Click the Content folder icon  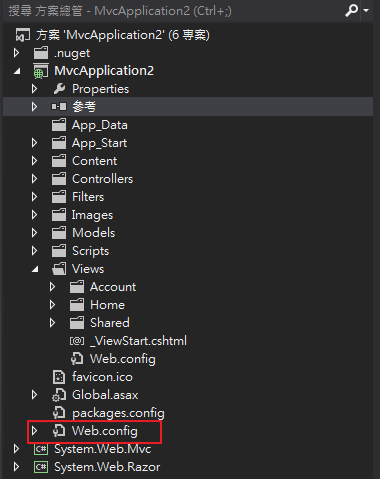tap(59, 161)
